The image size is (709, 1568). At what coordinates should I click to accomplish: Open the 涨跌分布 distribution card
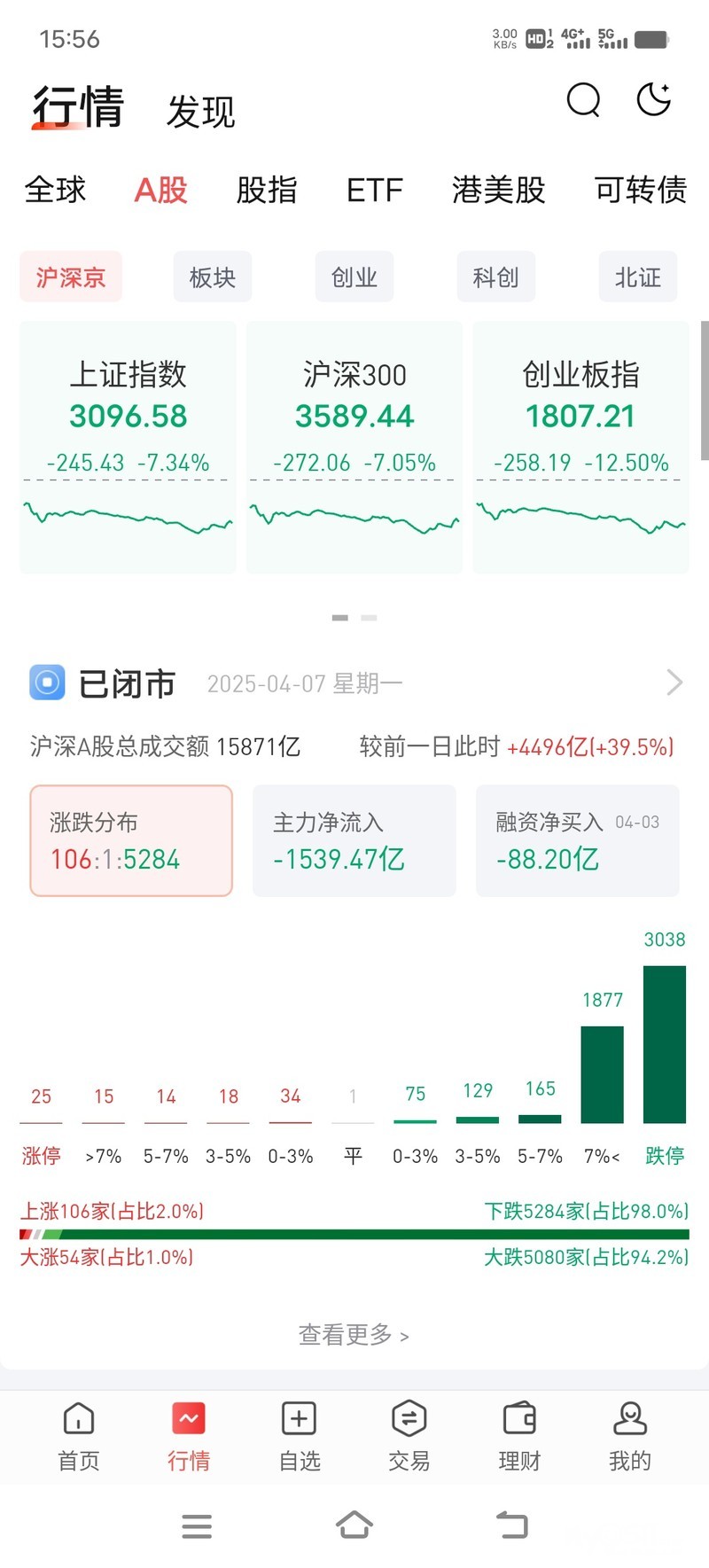point(131,840)
